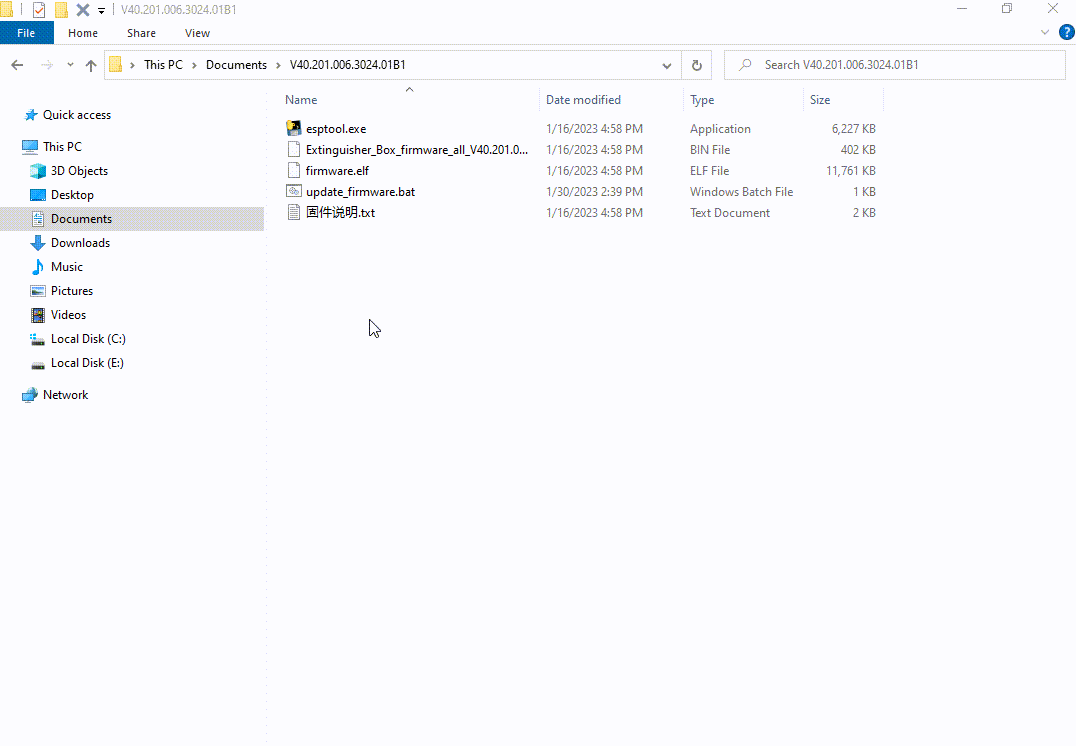Click the Help question mark icon

coord(1066,33)
